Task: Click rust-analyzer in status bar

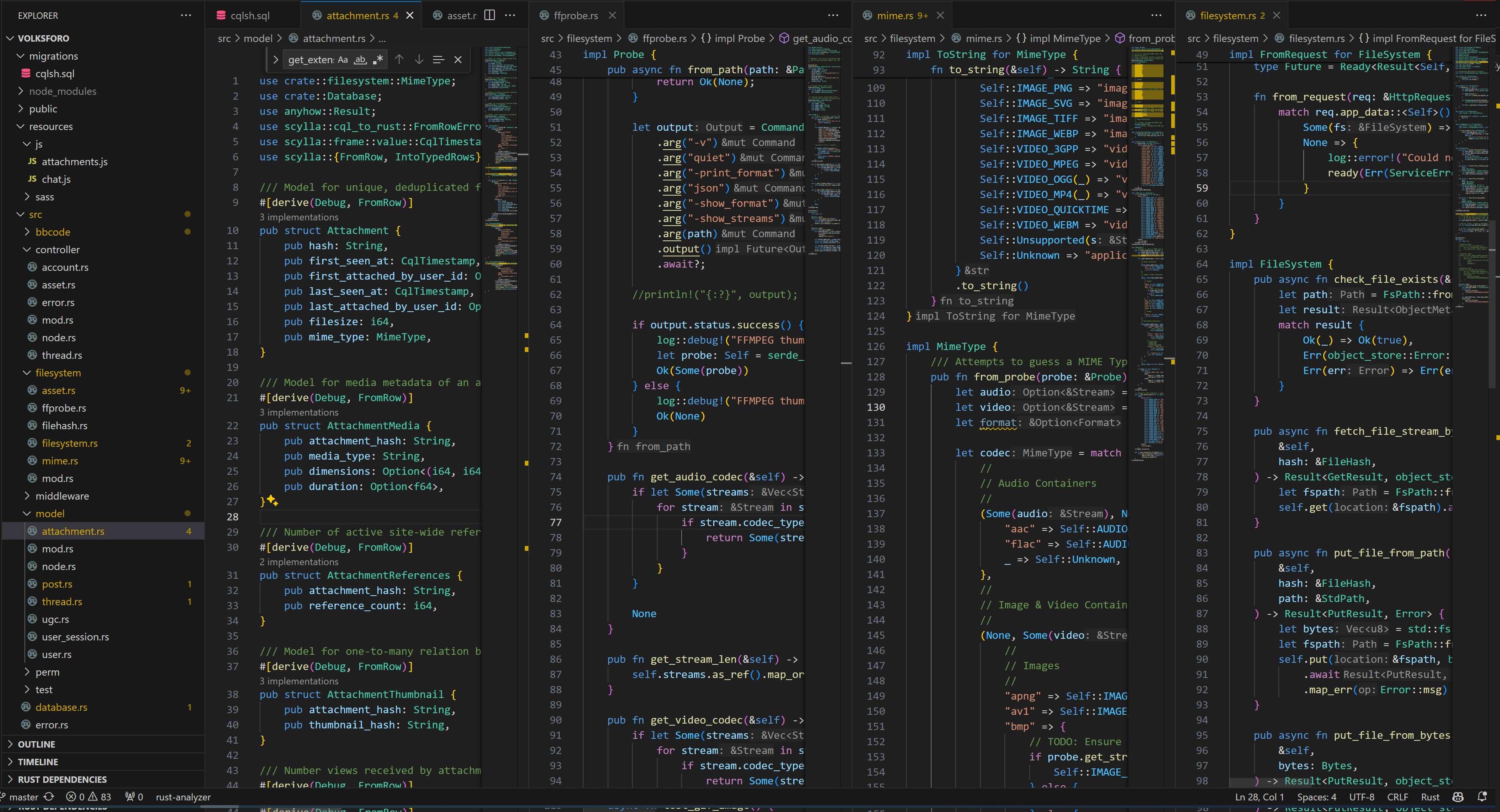Action: click(x=183, y=797)
